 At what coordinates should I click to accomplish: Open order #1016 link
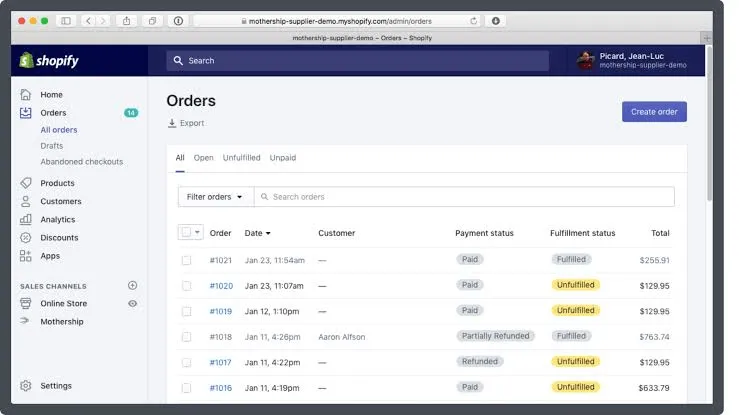point(221,388)
